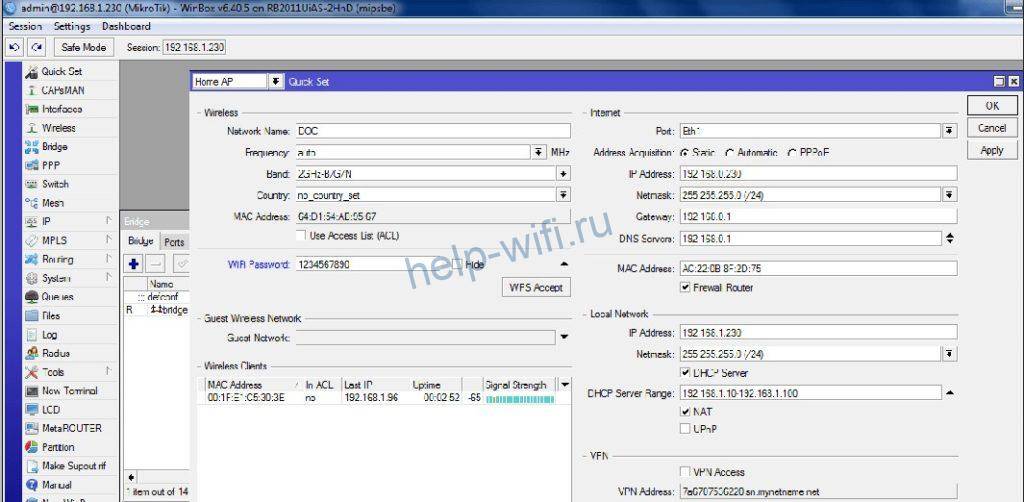The width and height of the screenshot is (1024, 502).
Task: Open the Queues sidebar item
Action: pos(57,297)
